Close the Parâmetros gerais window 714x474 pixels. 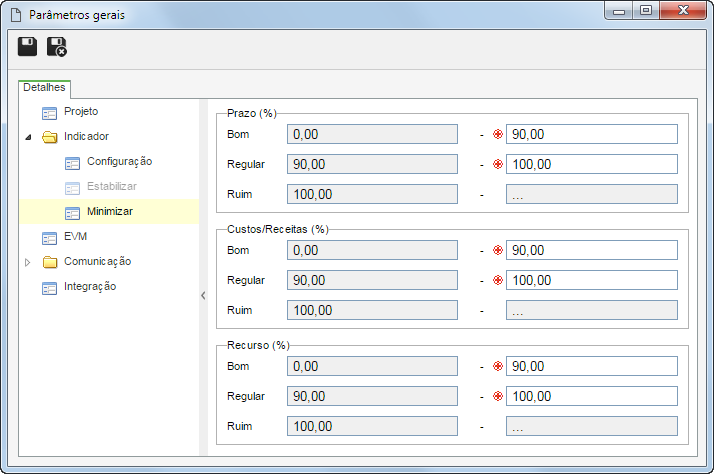pos(683,10)
